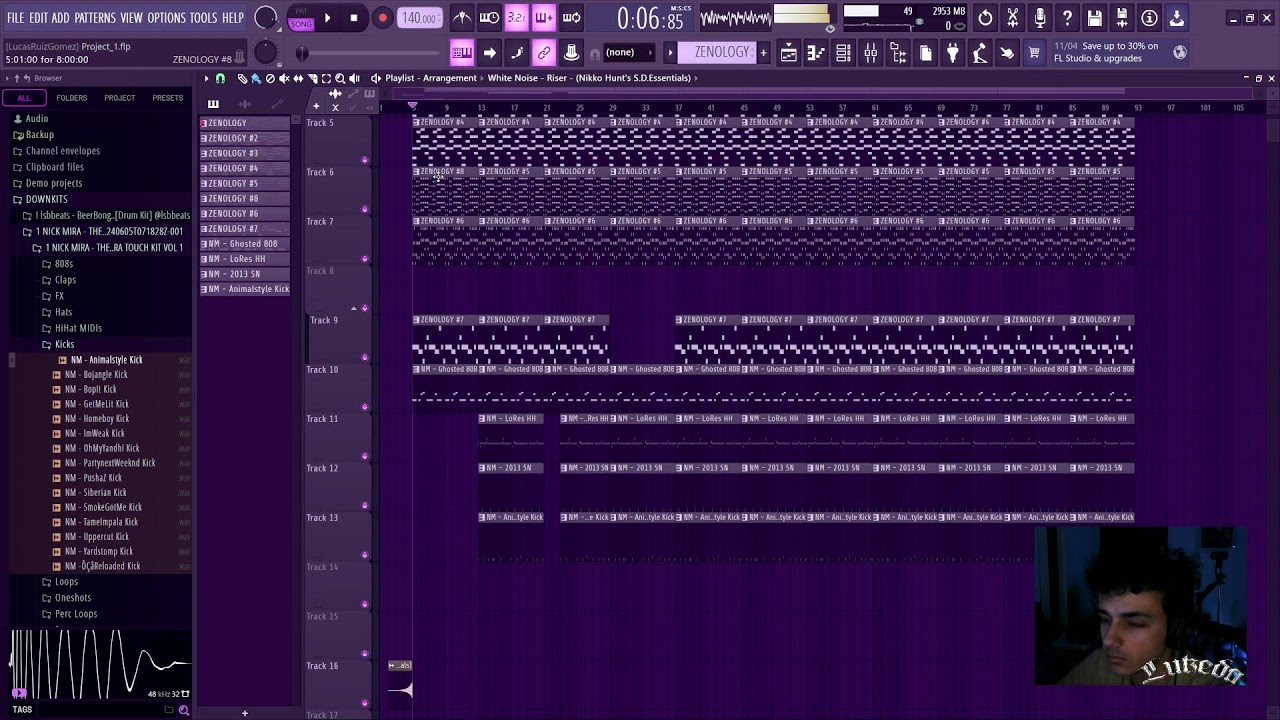Select ZENOLOGY #4 in pattern picker
This screenshot has height=720, width=1280.
[x=244, y=168]
